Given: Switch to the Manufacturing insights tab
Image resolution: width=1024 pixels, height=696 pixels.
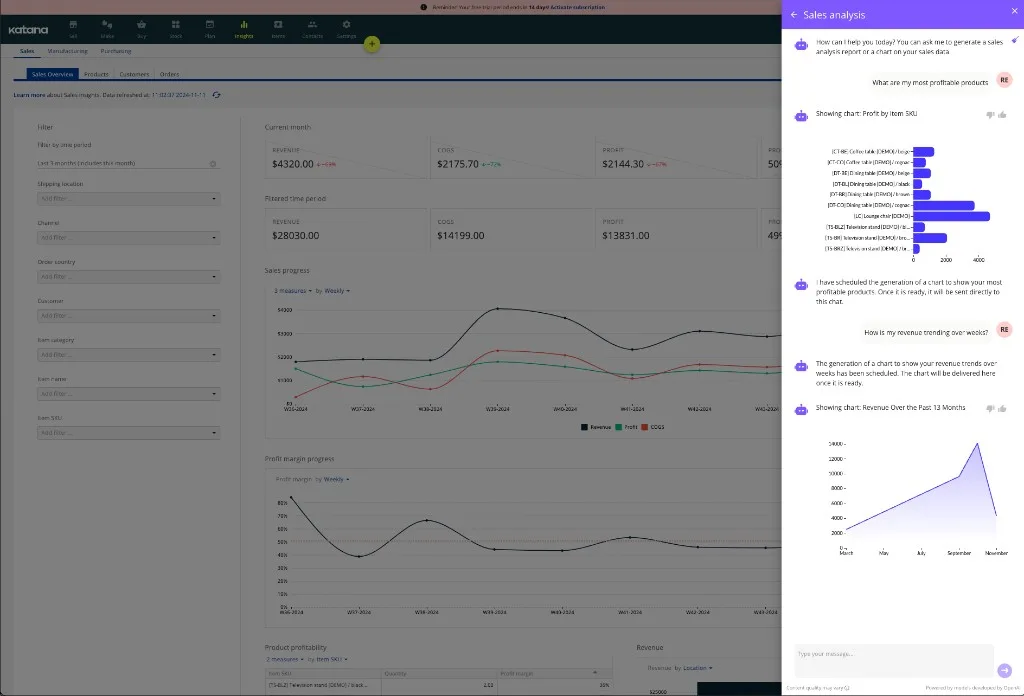Looking at the screenshot, I should click(x=67, y=51).
